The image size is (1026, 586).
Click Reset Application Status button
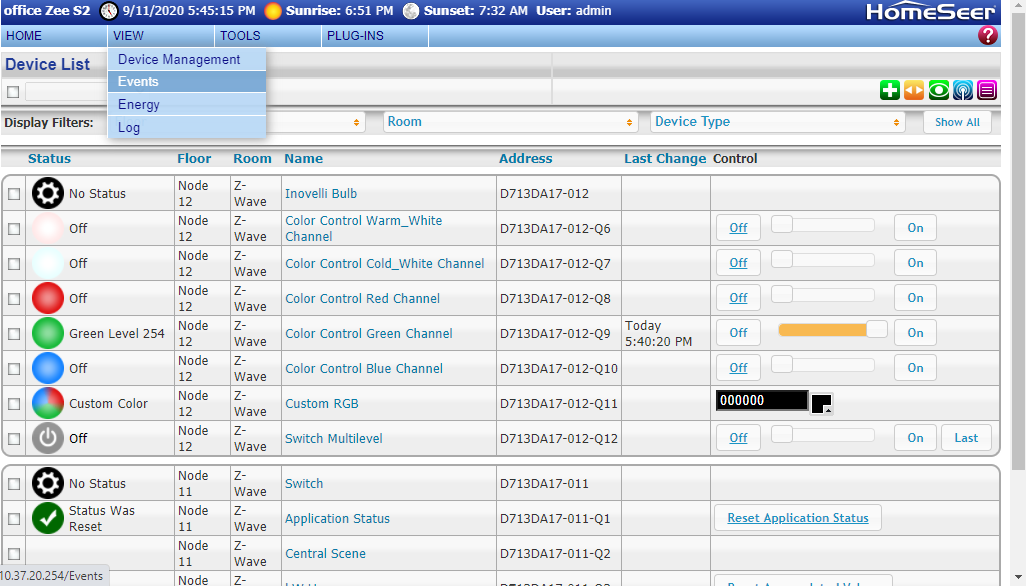tap(798, 518)
